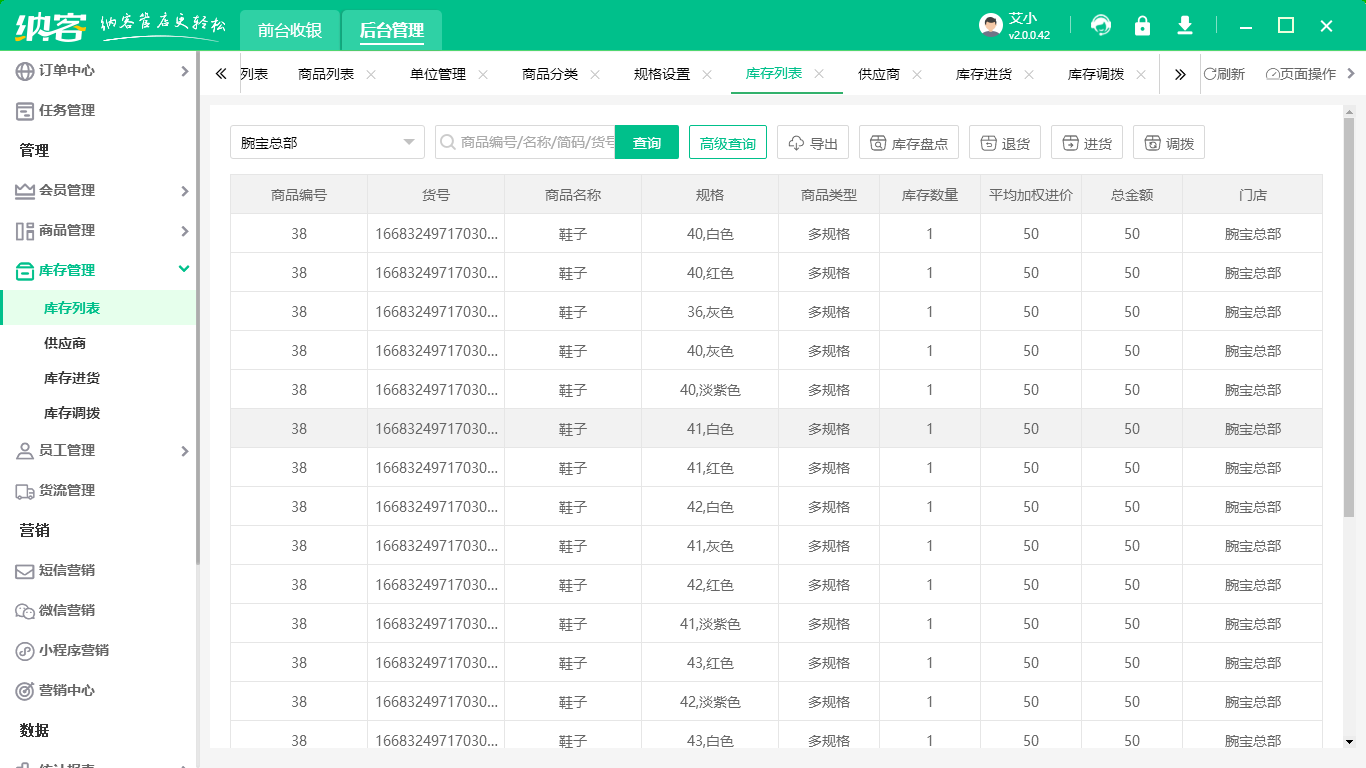Click the 进货 purchase button
Image resolution: width=1366 pixels, height=768 pixels.
tap(1087, 143)
